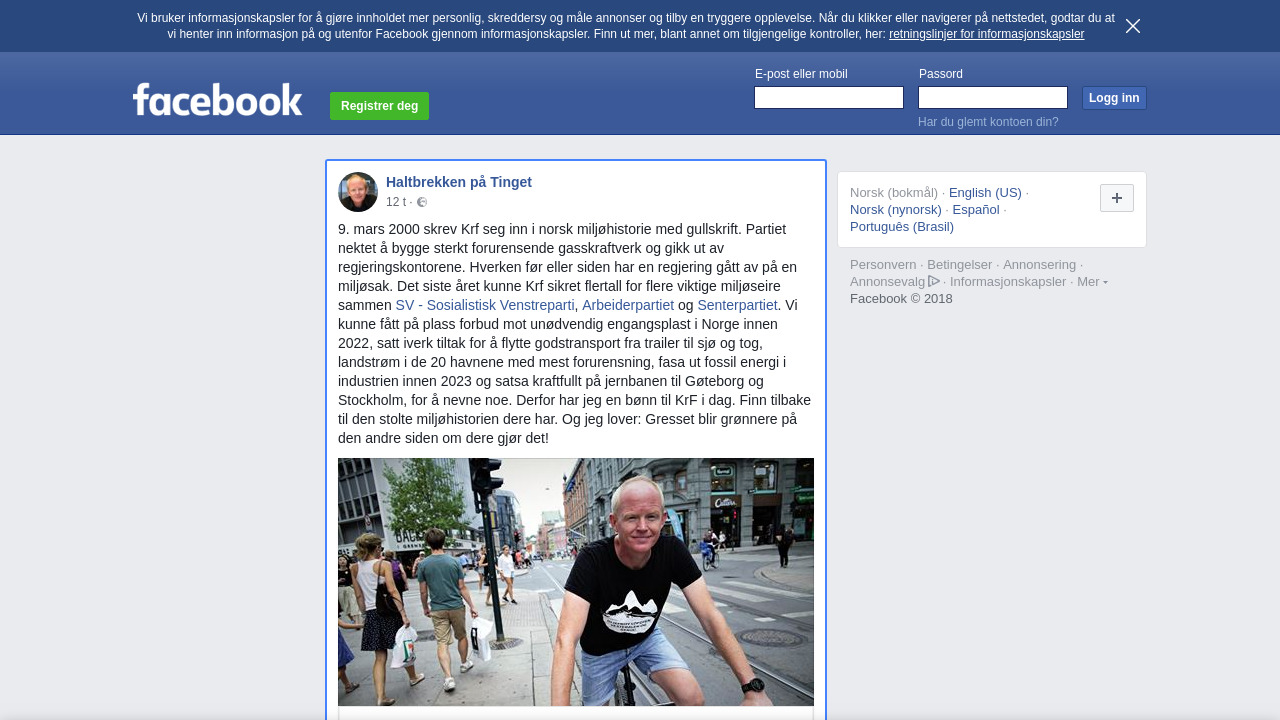Click the public globe icon by 12 t
Image resolution: width=1280 pixels, height=720 pixels.
(x=422, y=202)
